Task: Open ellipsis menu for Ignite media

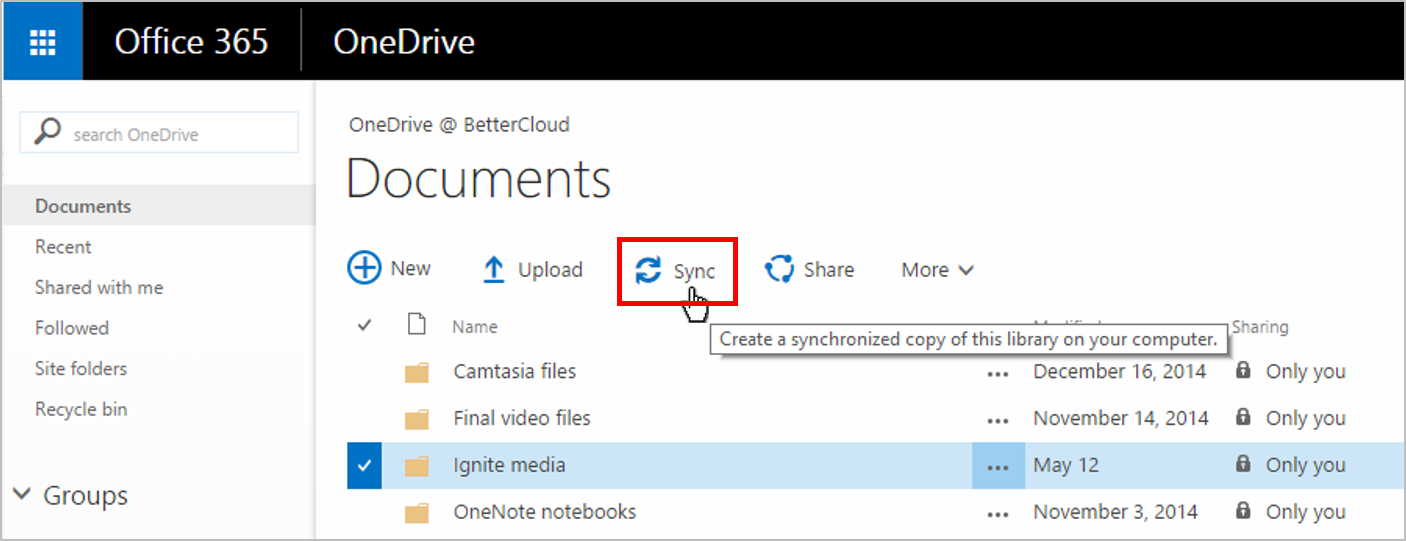Action: (997, 466)
